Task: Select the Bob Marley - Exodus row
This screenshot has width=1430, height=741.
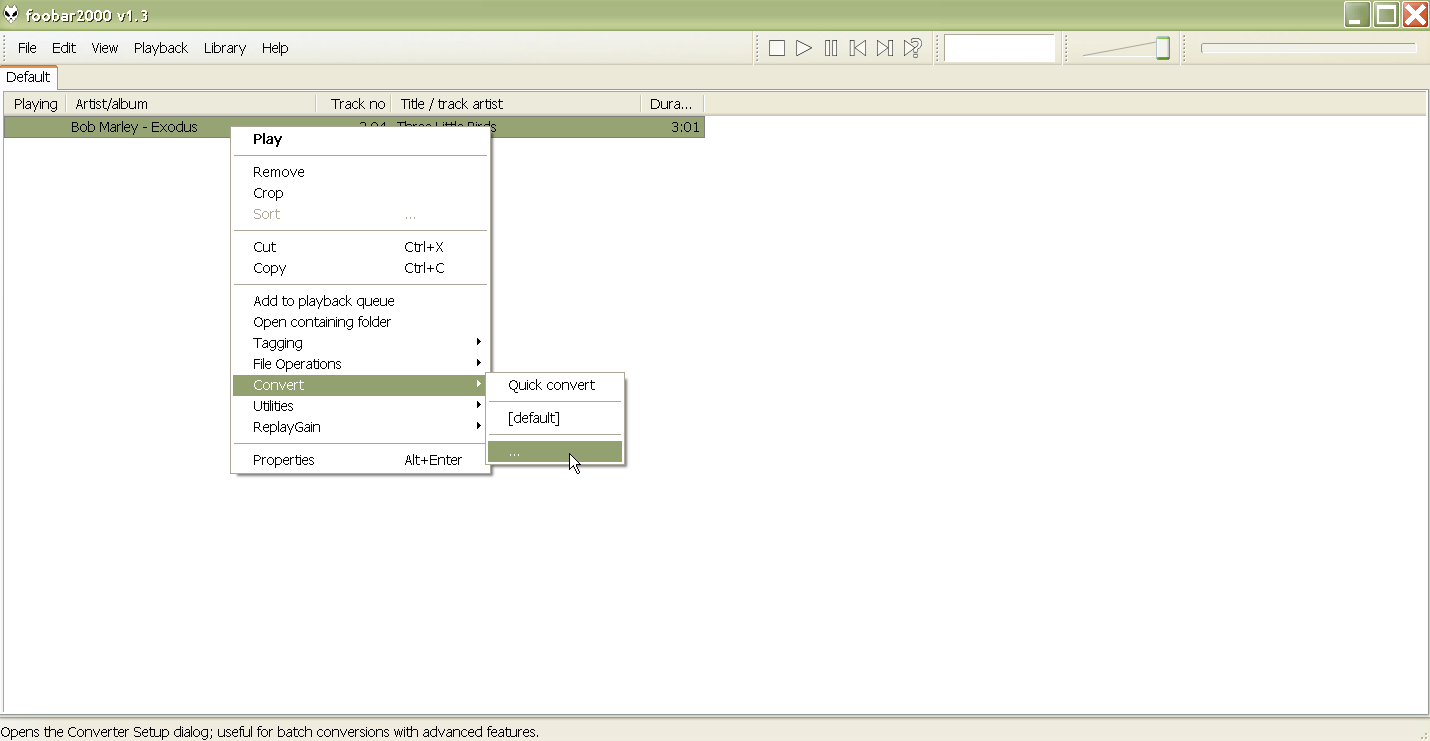Action: 354,127
